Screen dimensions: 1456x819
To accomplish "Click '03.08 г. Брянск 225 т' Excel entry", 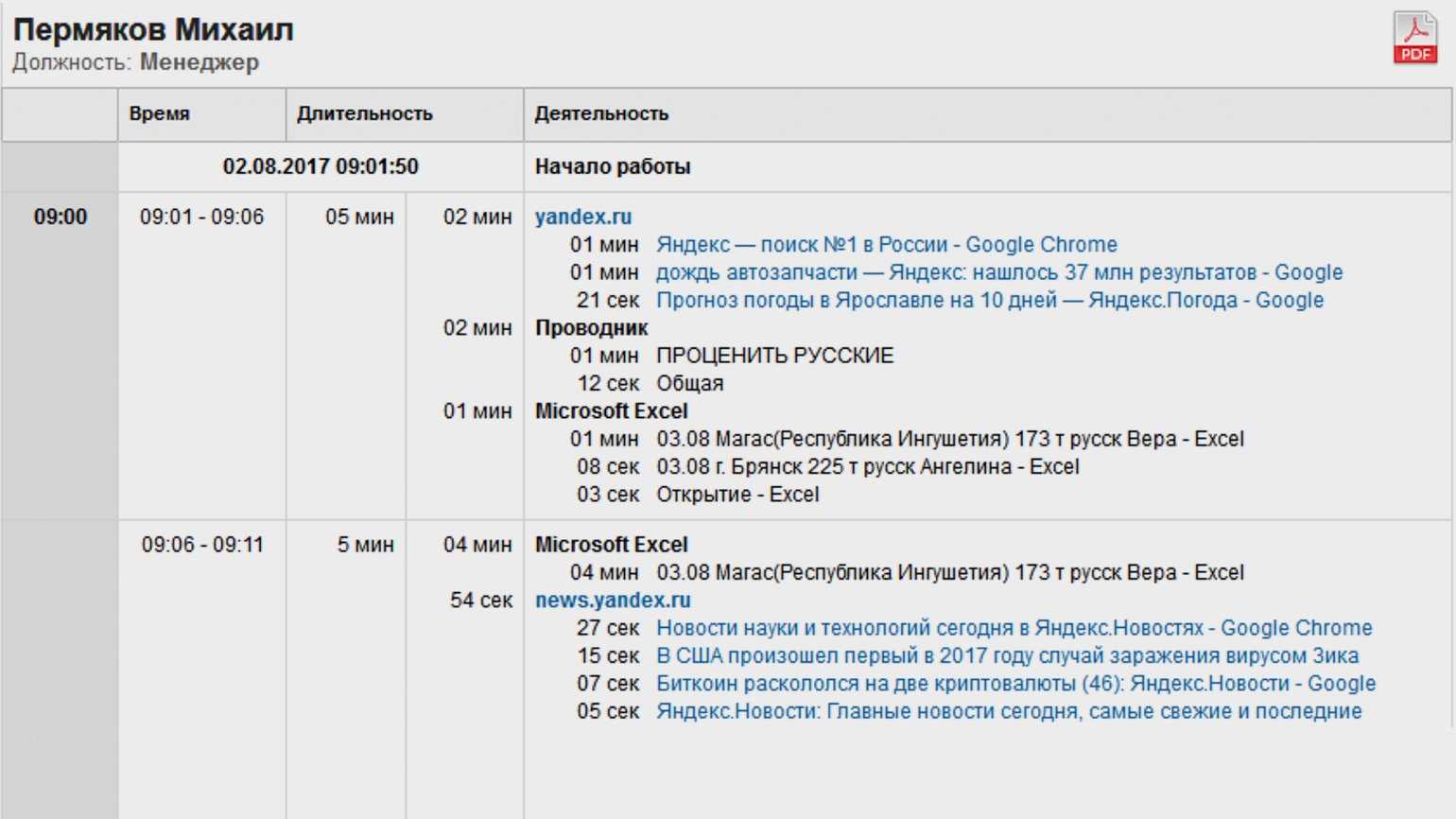I will click(867, 467).
